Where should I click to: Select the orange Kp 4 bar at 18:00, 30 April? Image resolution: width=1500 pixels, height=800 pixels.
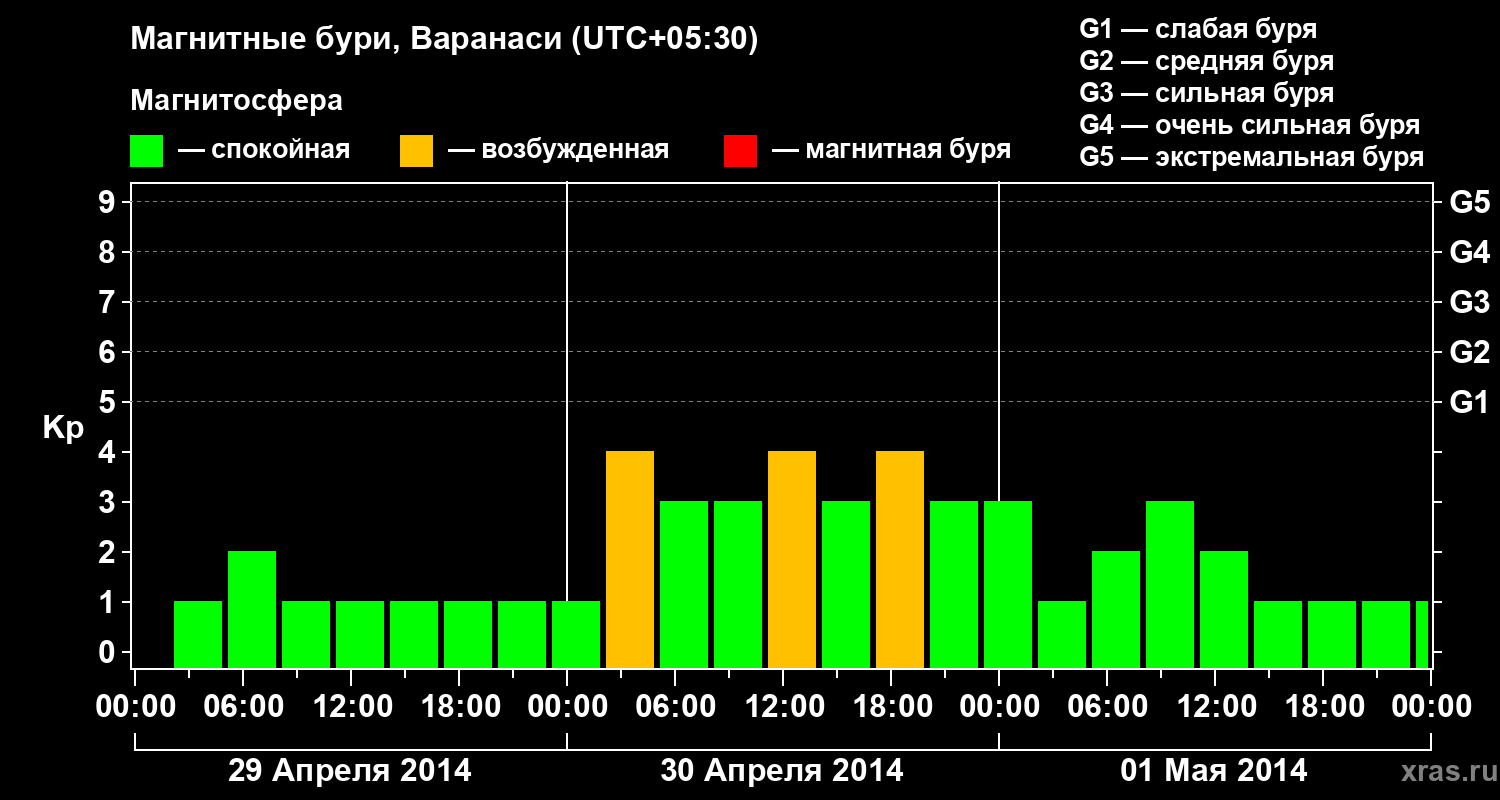pyautogui.click(x=900, y=560)
